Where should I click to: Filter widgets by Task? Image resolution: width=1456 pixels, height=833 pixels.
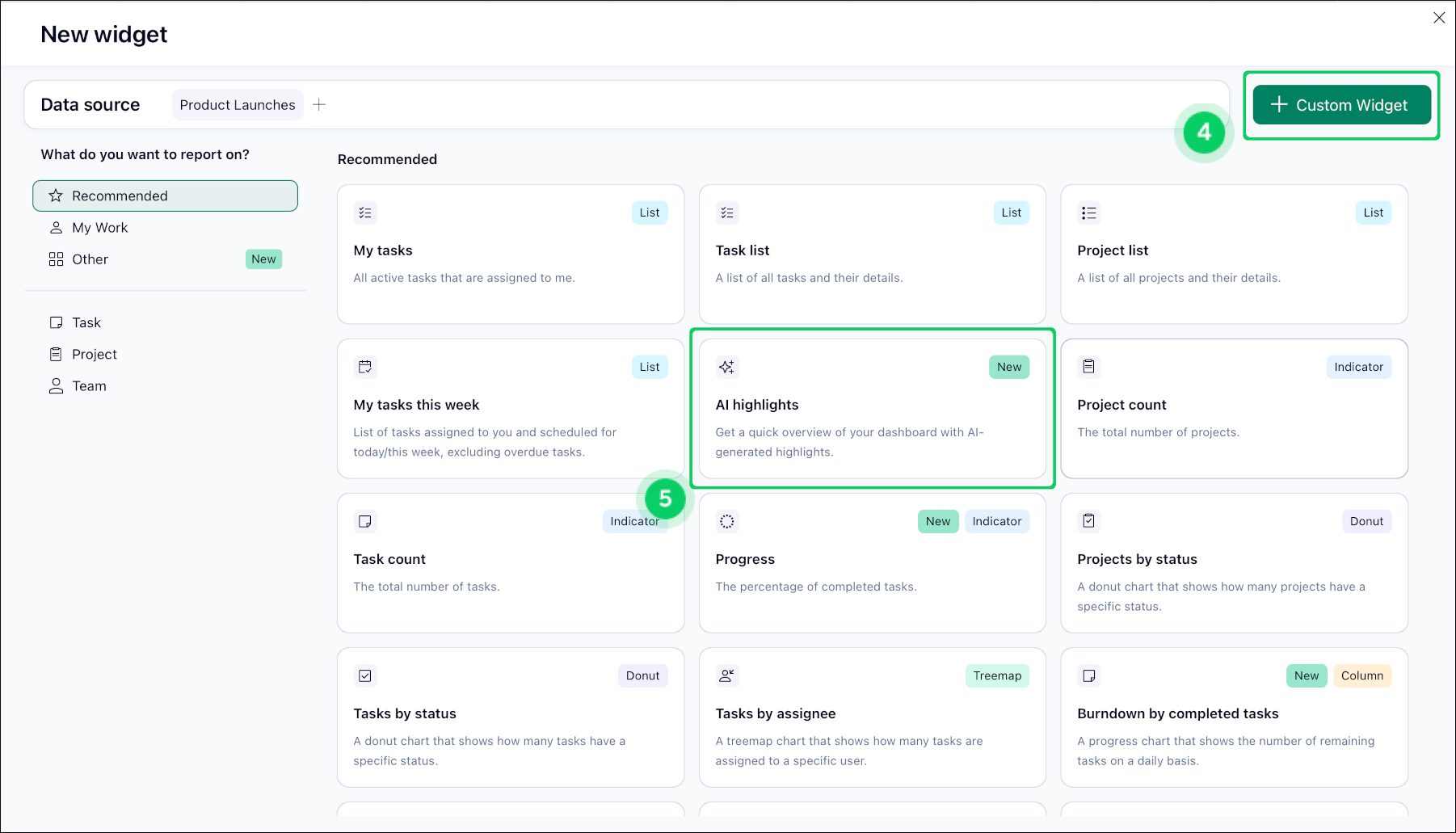(x=86, y=322)
